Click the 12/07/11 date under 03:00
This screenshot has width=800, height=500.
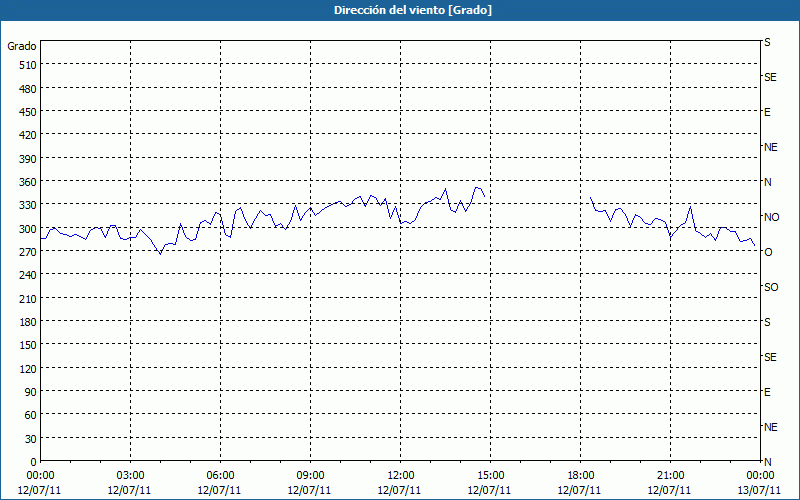click(130, 490)
